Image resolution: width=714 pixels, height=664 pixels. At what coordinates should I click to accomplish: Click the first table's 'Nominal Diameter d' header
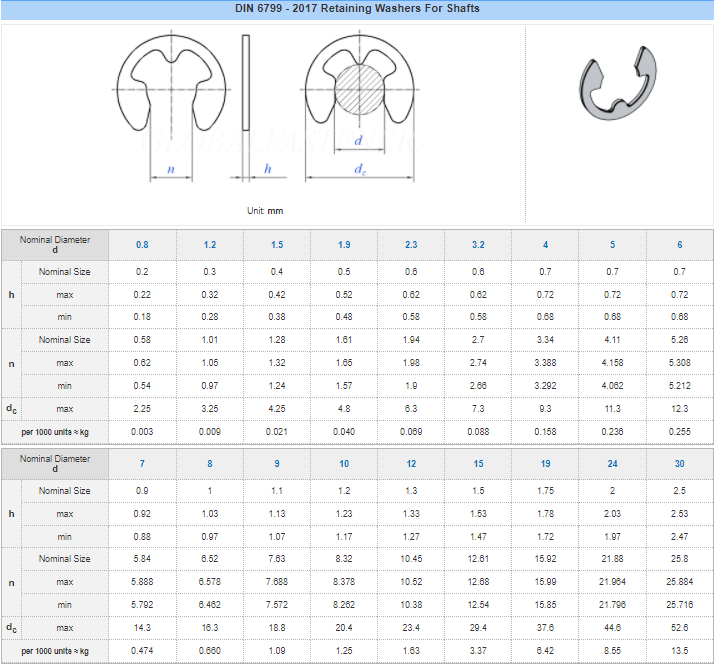[55, 245]
